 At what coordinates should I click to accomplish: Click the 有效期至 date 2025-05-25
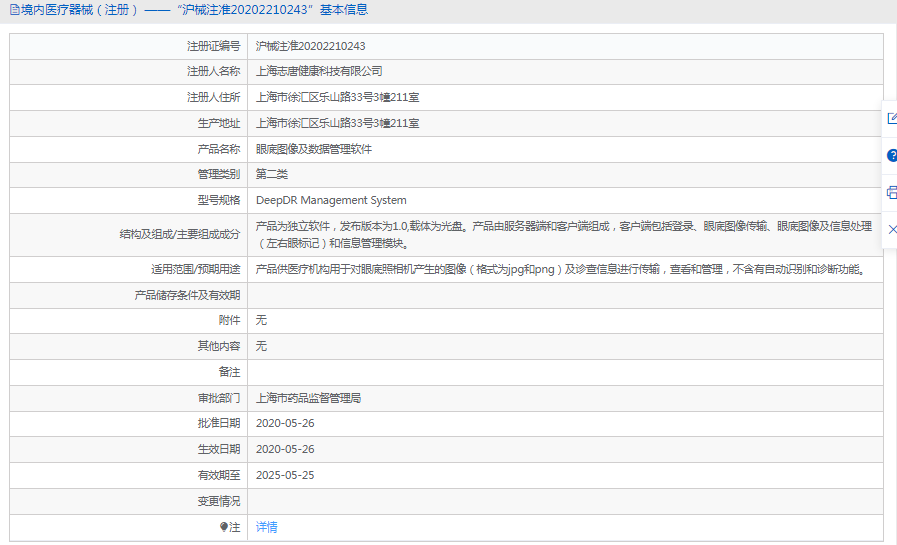285,475
